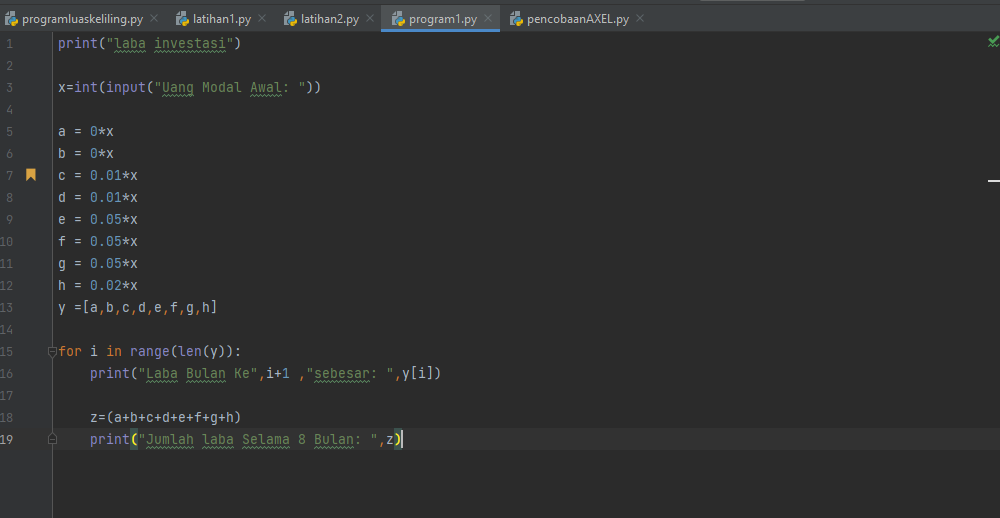Click the string "Jumlah laba Selama 8 Bulan: "
Viewport: 1000px width, 518px height.
[258, 440]
